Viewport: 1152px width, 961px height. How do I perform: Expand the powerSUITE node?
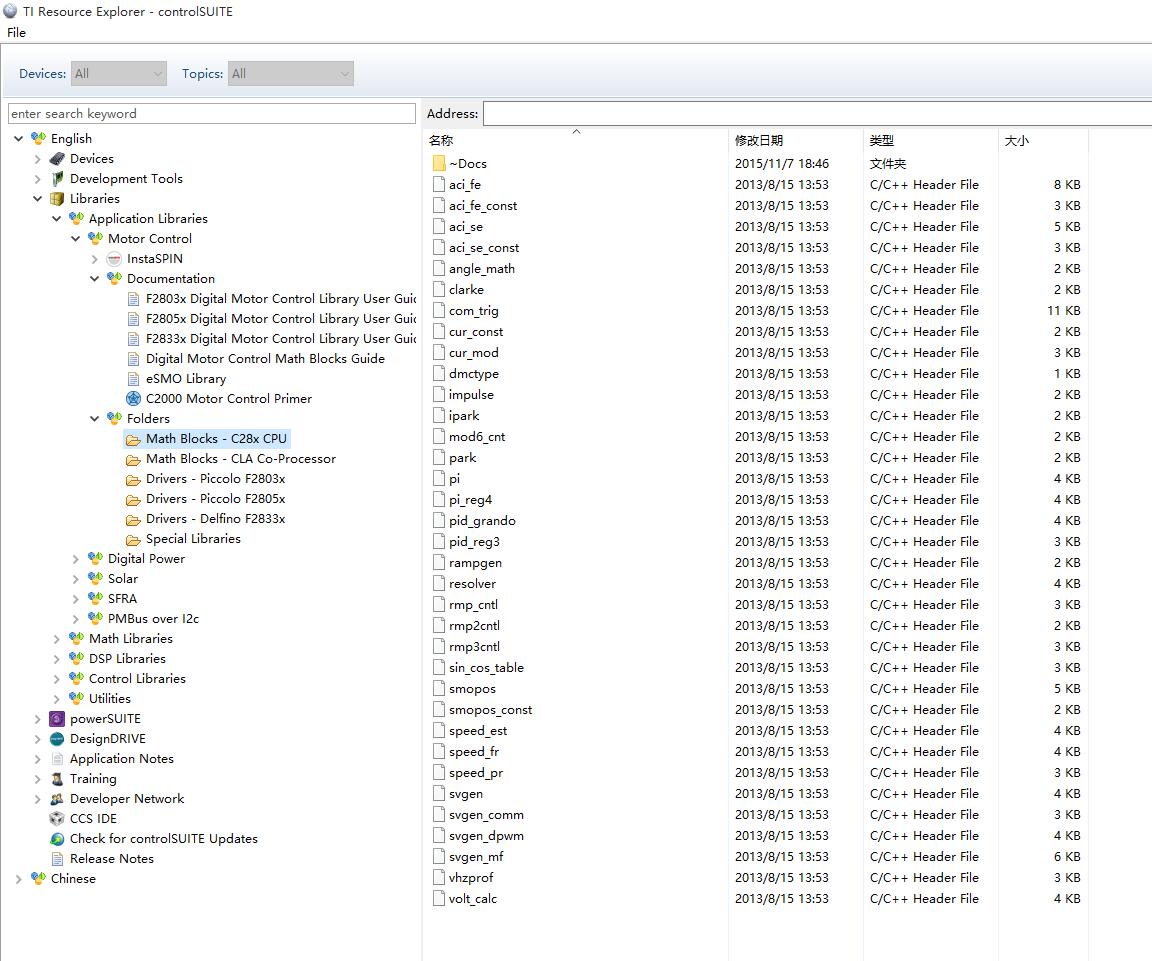pos(37,719)
